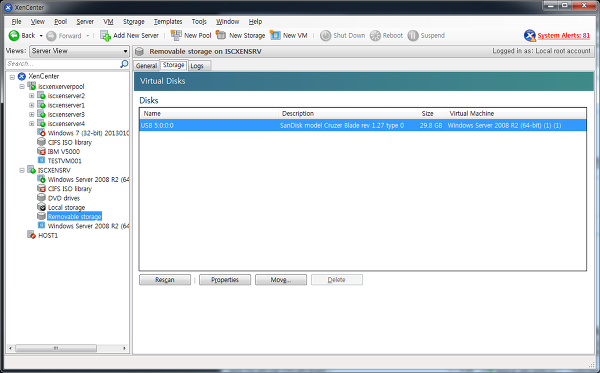Click the XenCenter root node icon
This screenshot has width=600, height=373.
(22, 76)
